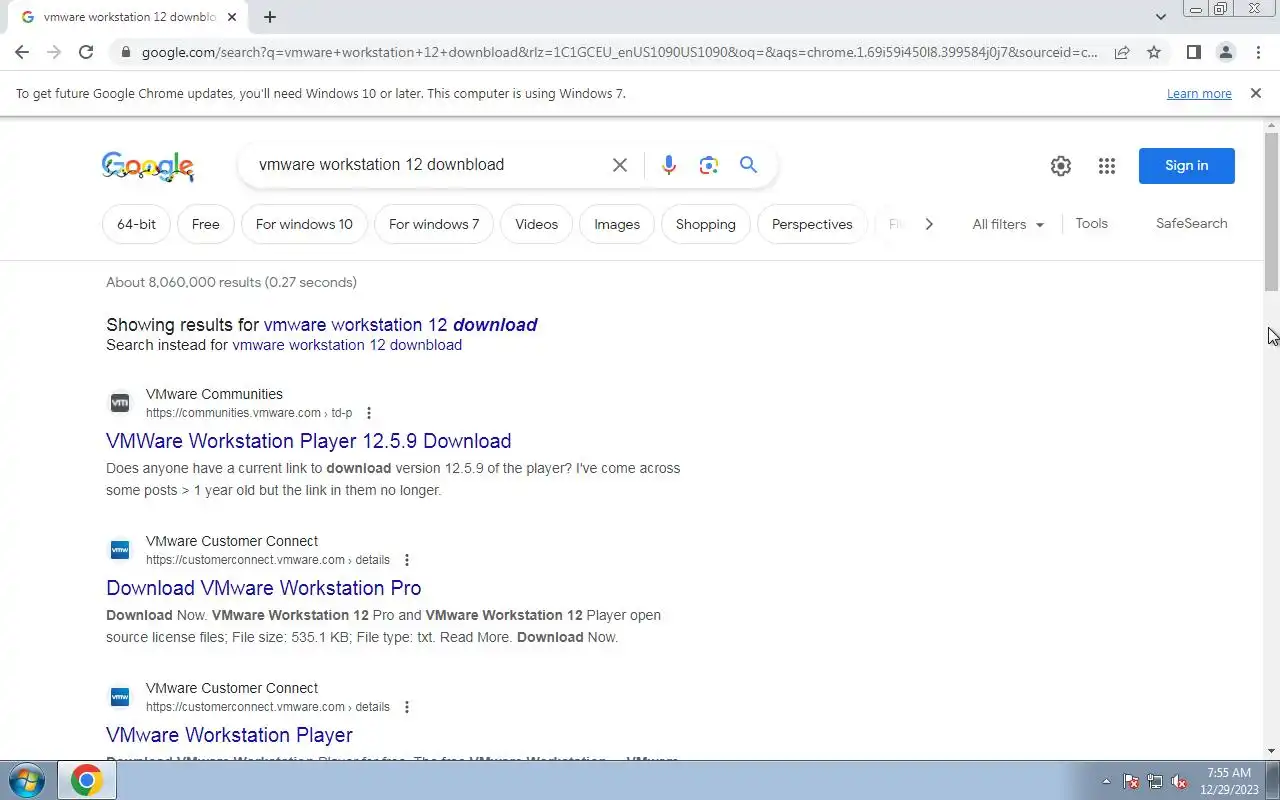Open the tab search dropdown arrow
1280x800 pixels.
point(1160,17)
